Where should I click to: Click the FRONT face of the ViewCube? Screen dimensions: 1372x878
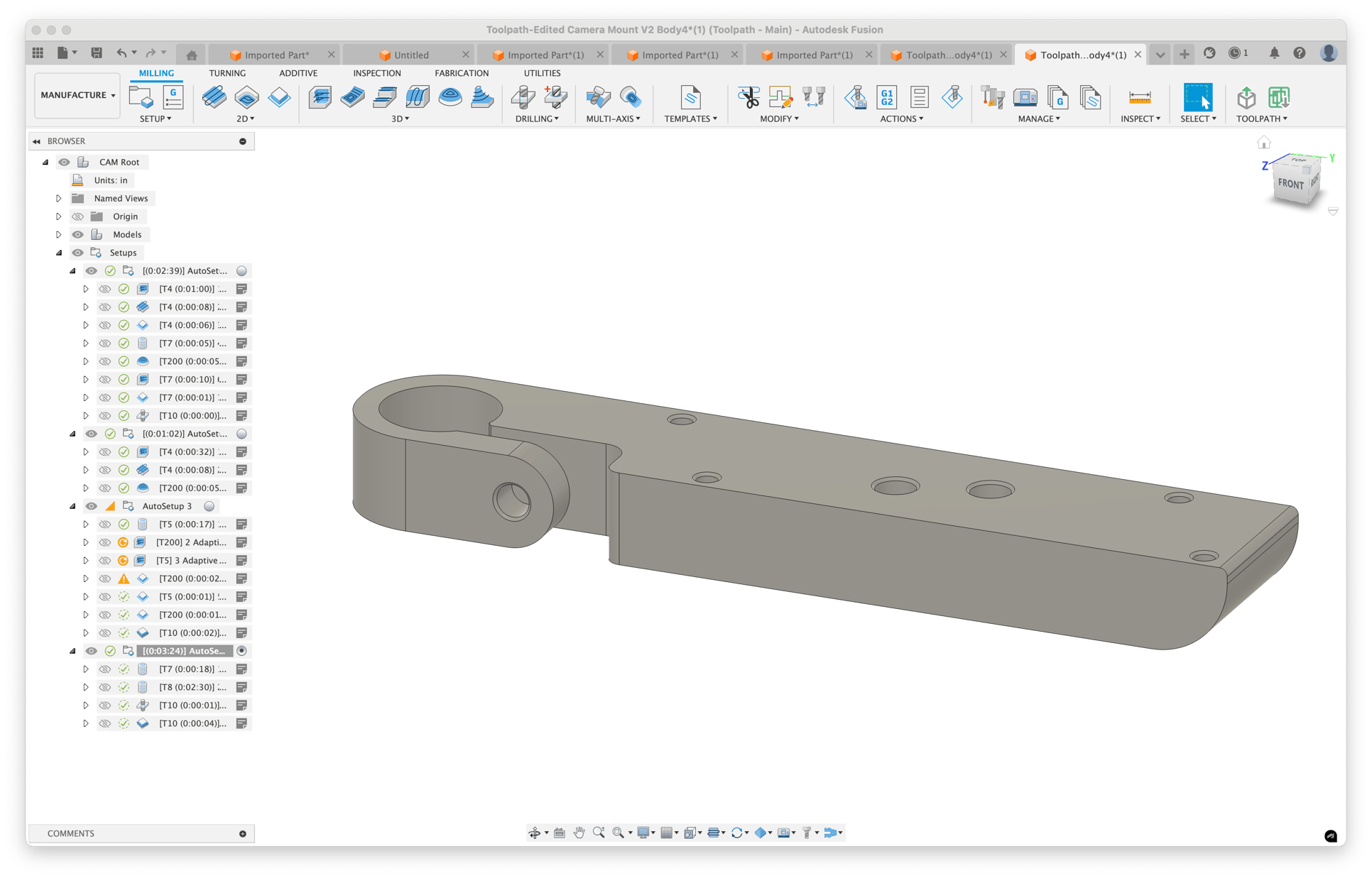(x=1290, y=185)
